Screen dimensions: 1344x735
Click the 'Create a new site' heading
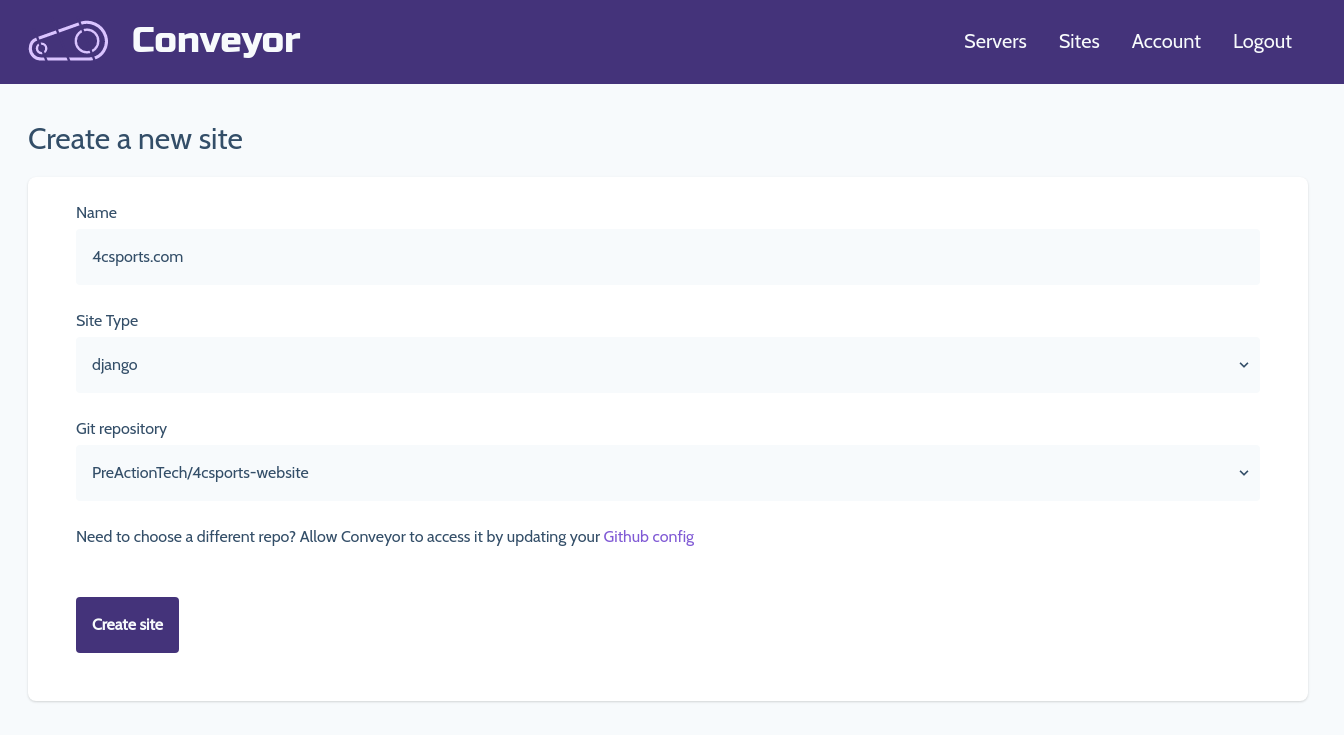(x=135, y=139)
